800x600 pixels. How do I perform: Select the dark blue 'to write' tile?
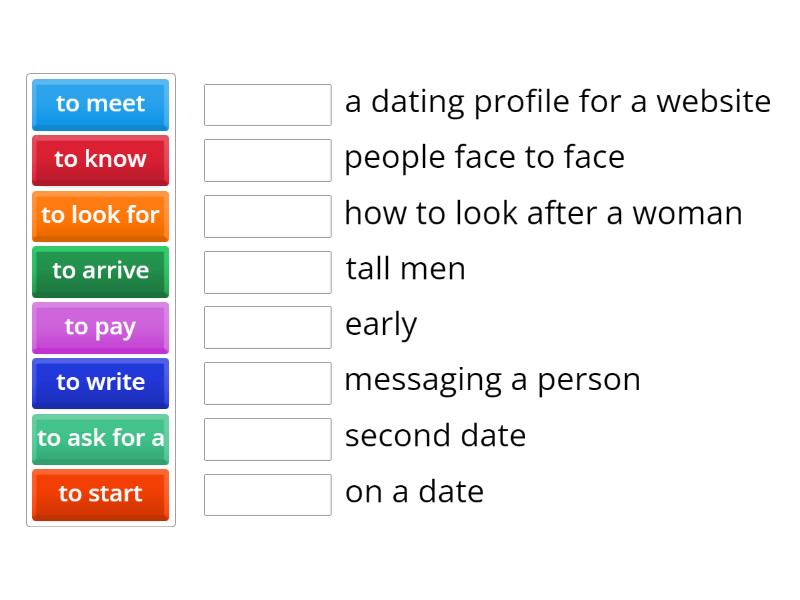[x=100, y=383]
